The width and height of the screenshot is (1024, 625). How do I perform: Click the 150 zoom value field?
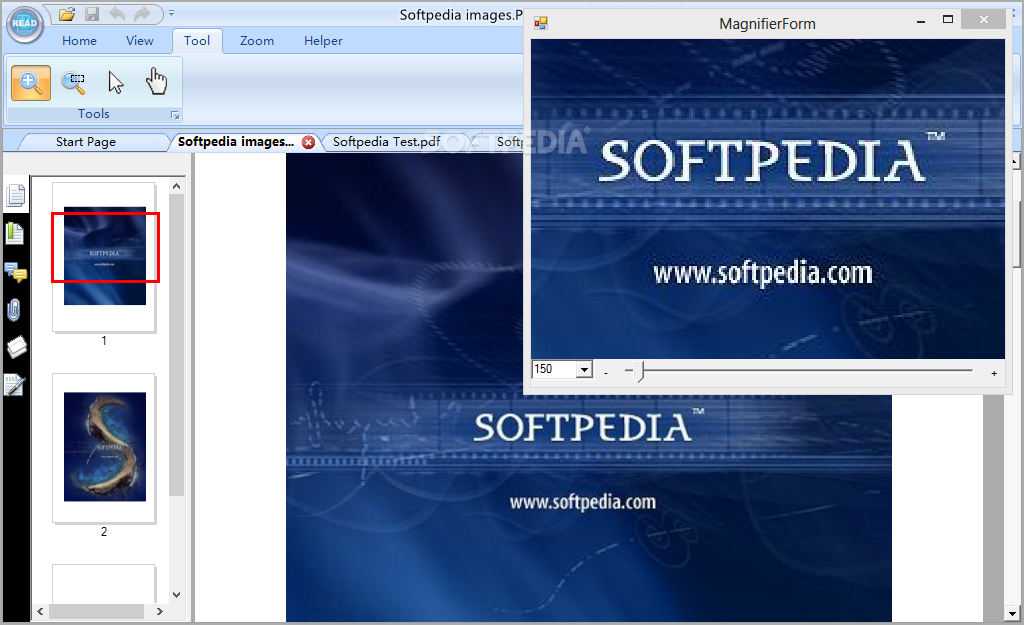pyautogui.click(x=554, y=370)
